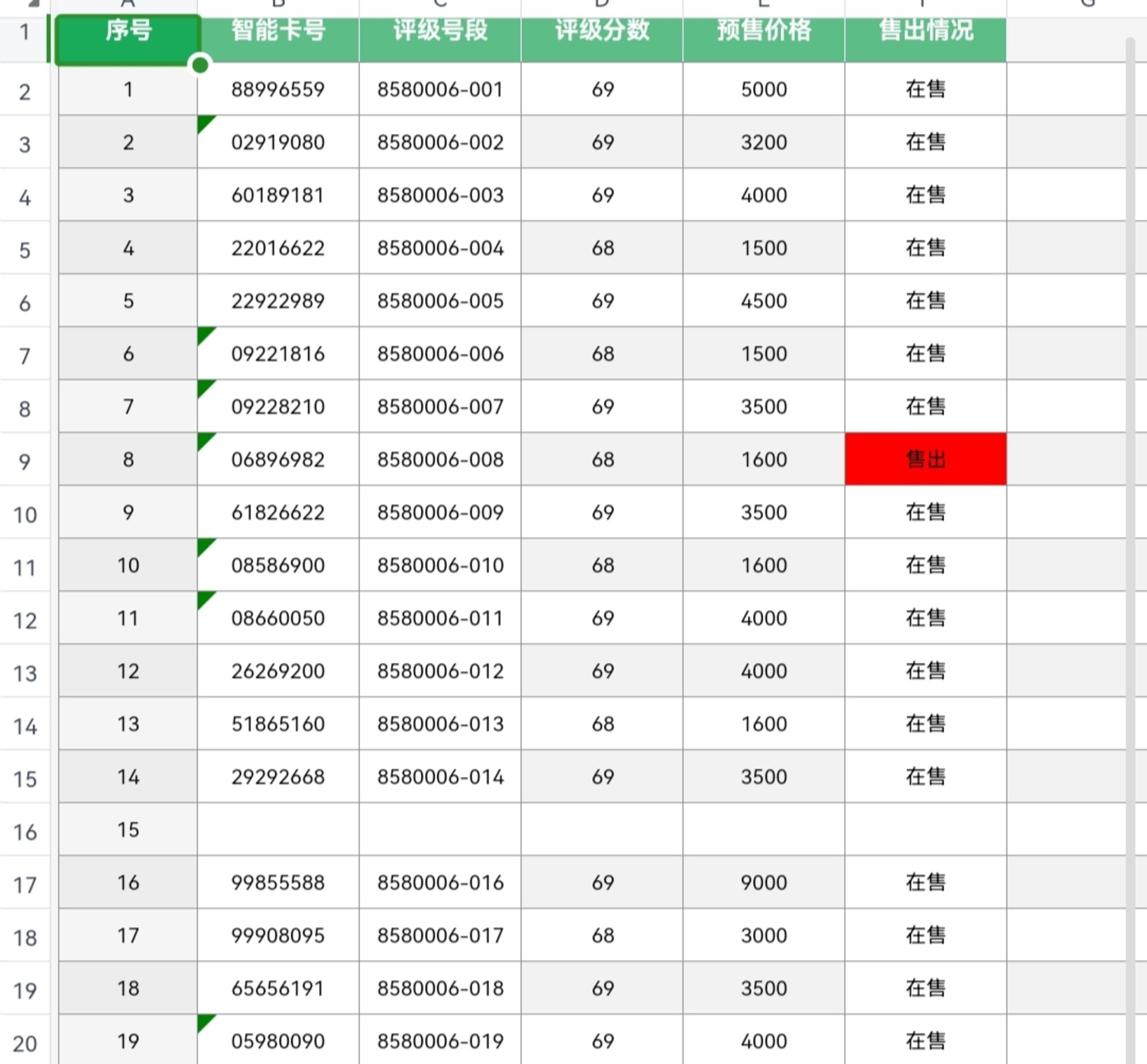Select the price cell 4500
1147x1064 pixels.
click(764, 300)
